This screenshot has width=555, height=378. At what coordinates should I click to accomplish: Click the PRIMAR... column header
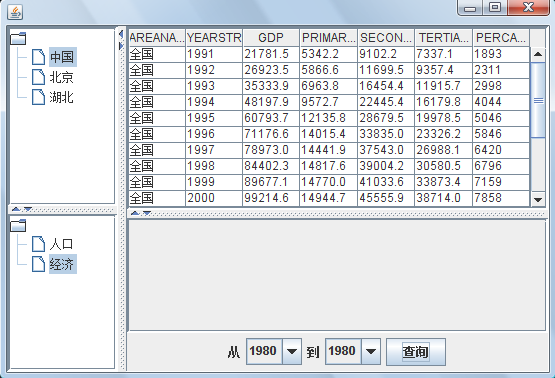328,38
